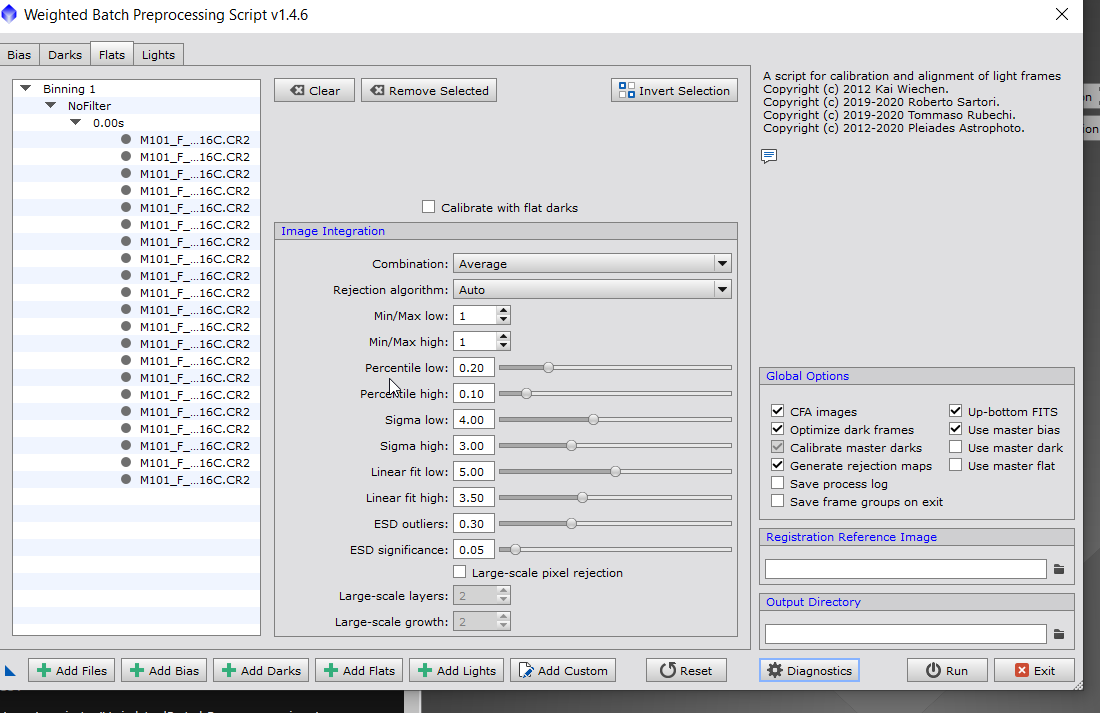Click the Add Lights button

(x=457, y=670)
